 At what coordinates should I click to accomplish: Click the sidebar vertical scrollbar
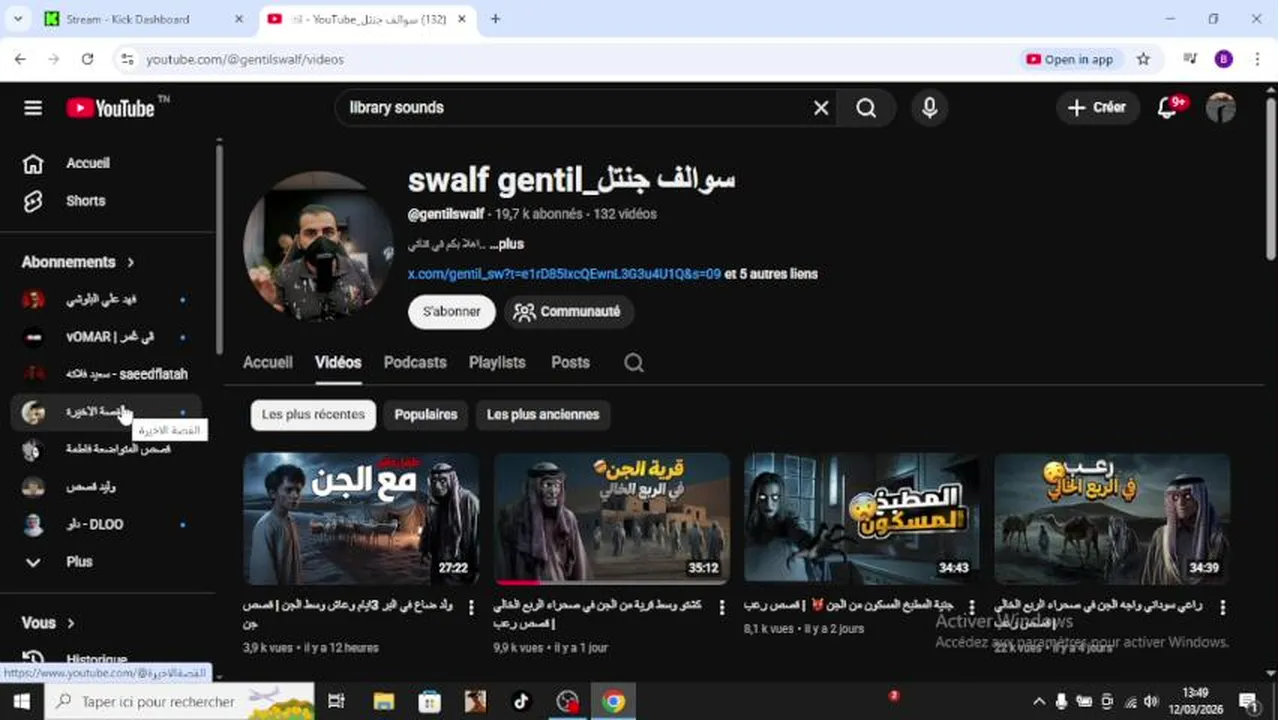coord(219,247)
